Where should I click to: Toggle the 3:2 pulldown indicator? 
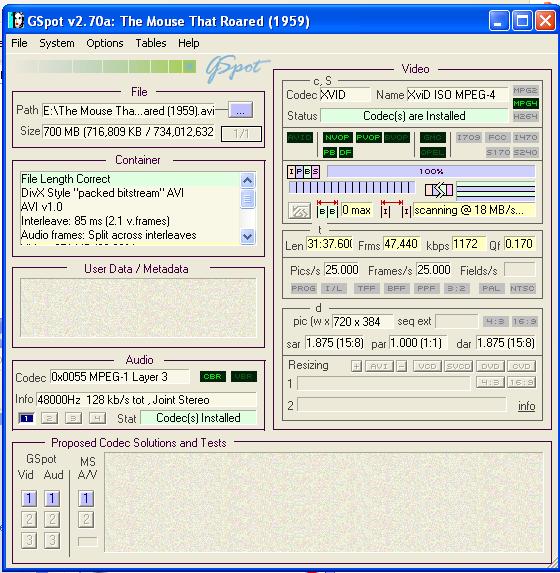pyautogui.click(x=457, y=288)
